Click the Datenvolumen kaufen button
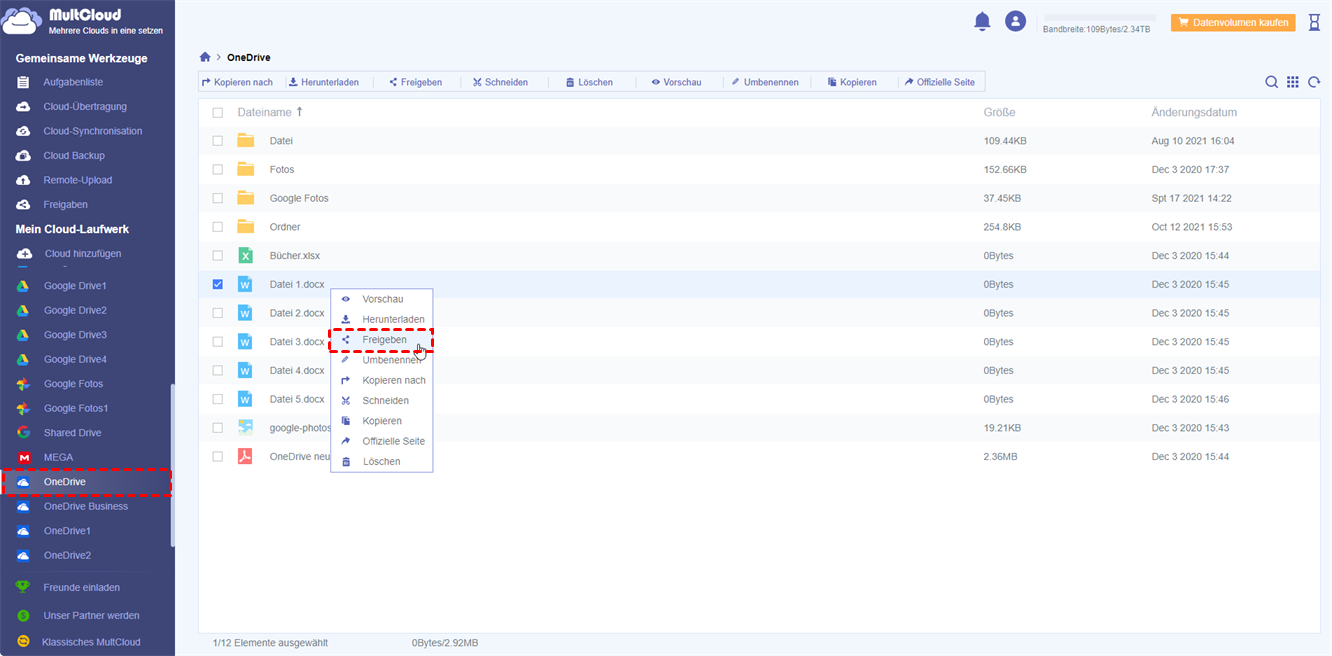The height and width of the screenshot is (656, 1332). point(1232,22)
